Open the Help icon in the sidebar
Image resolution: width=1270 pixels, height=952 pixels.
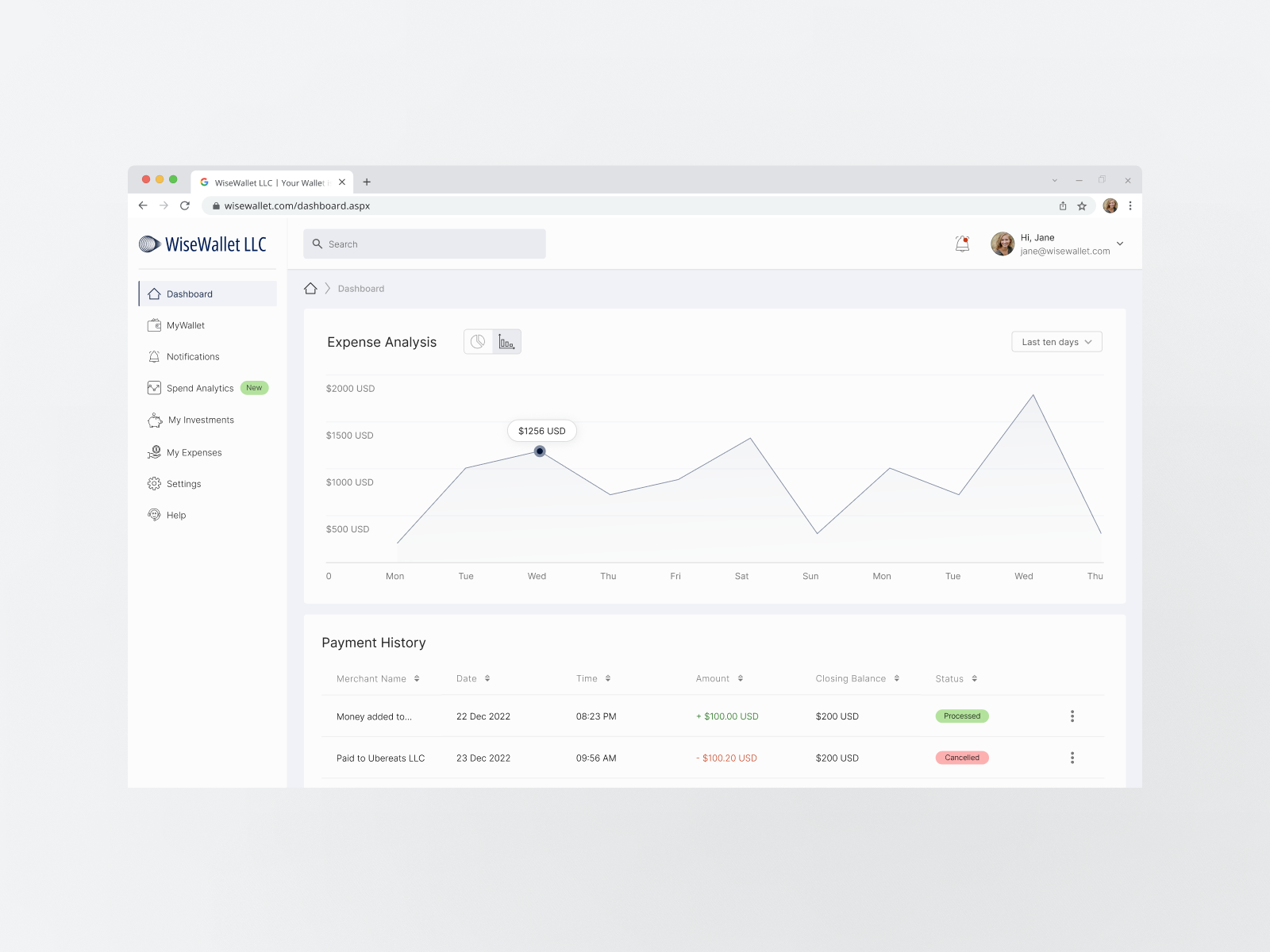pyautogui.click(x=154, y=515)
